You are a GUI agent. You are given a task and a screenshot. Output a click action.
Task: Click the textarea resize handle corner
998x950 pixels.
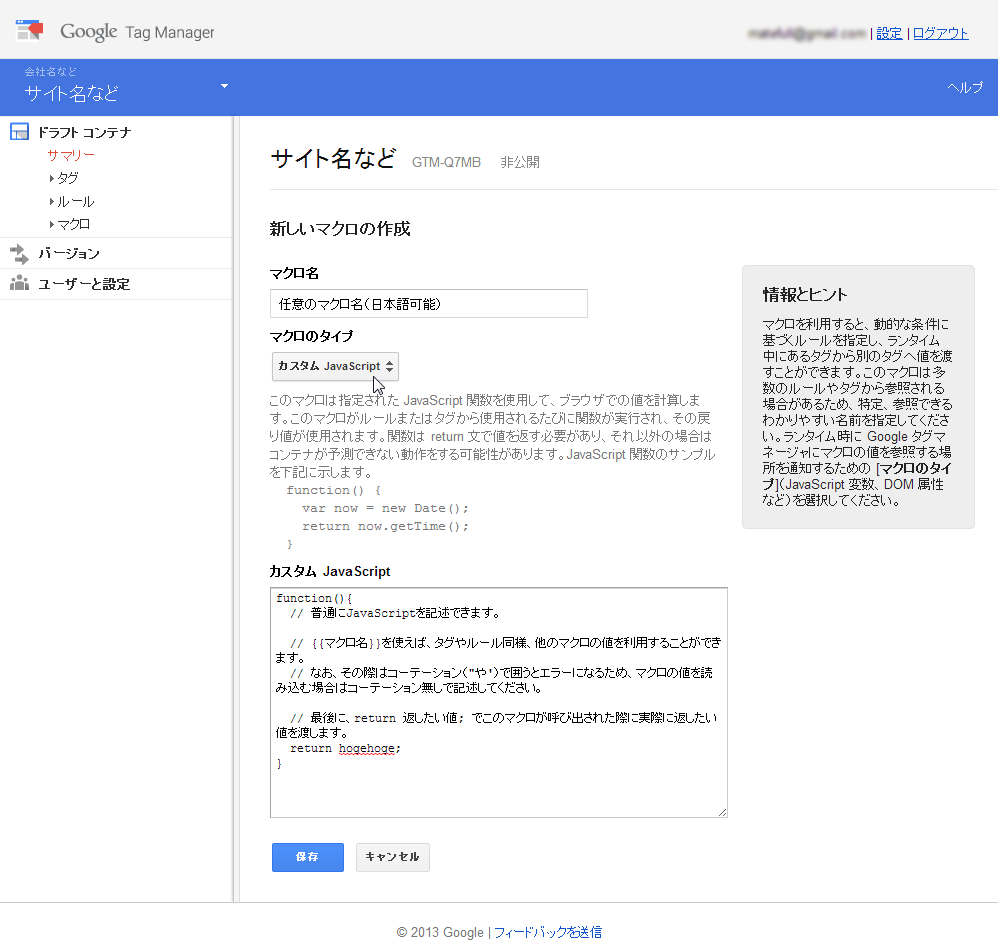[x=721, y=810]
